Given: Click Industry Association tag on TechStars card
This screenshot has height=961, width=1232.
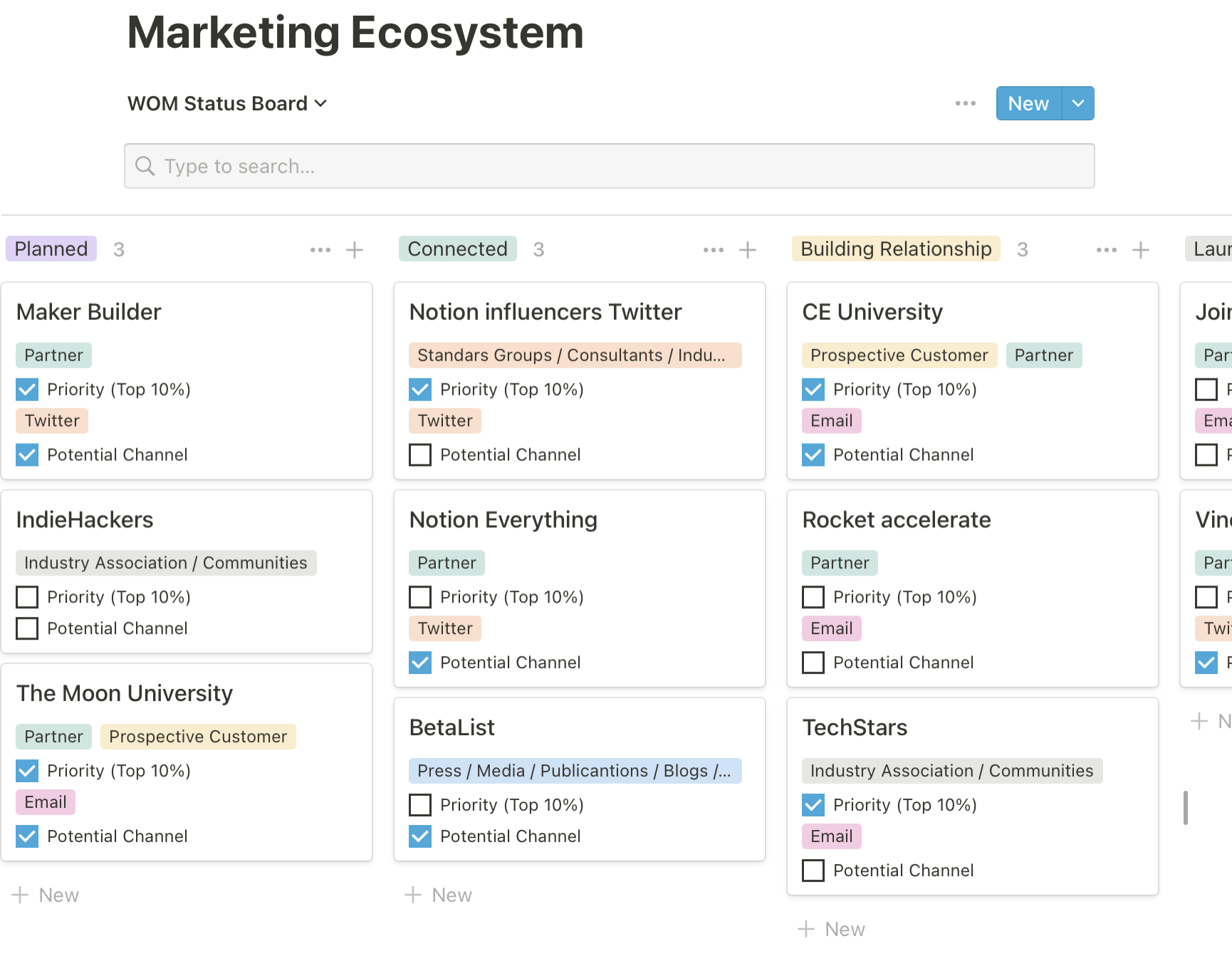Looking at the screenshot, I should (x=952, y=771).
